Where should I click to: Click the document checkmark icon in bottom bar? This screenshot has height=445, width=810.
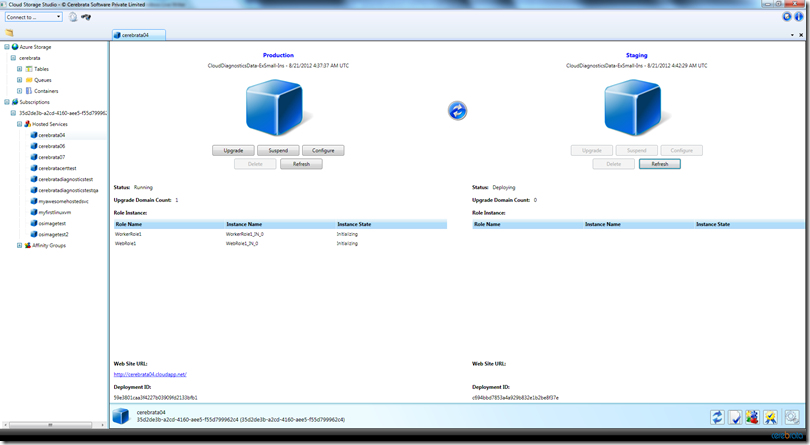(735, 417)
